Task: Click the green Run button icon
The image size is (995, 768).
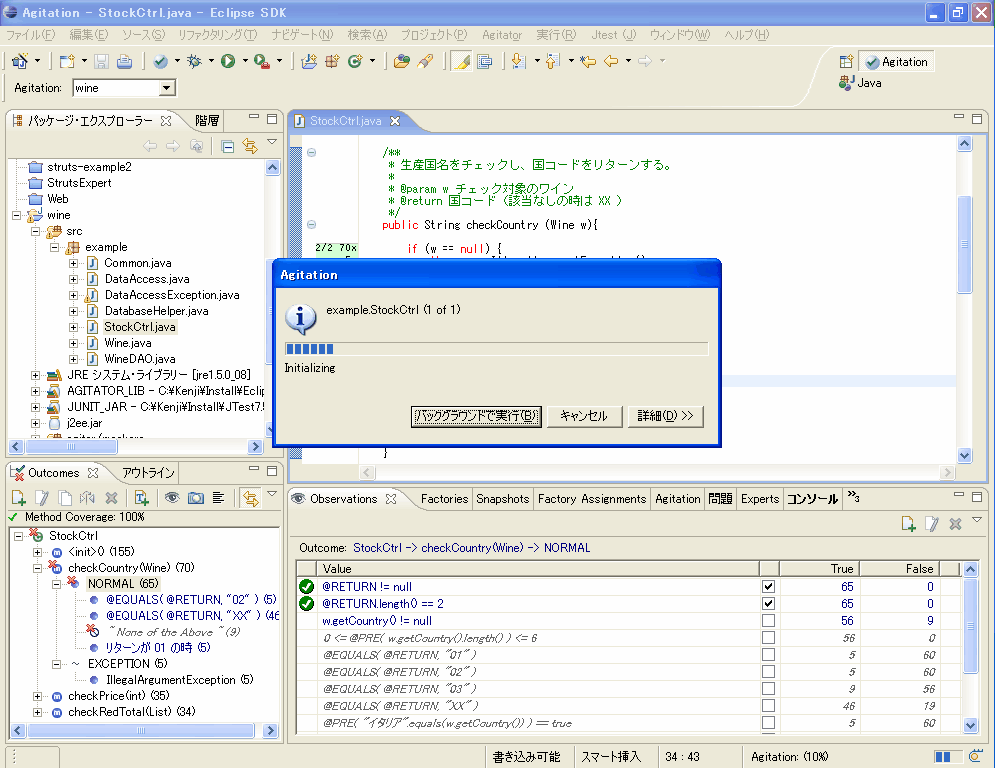Action: click(228, 61)
